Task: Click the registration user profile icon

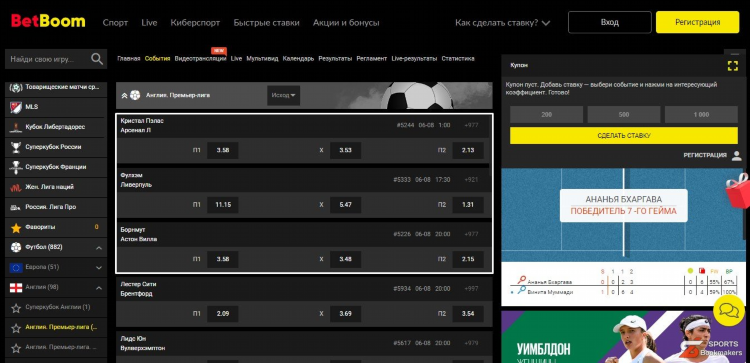Action: tap(737, 155)
